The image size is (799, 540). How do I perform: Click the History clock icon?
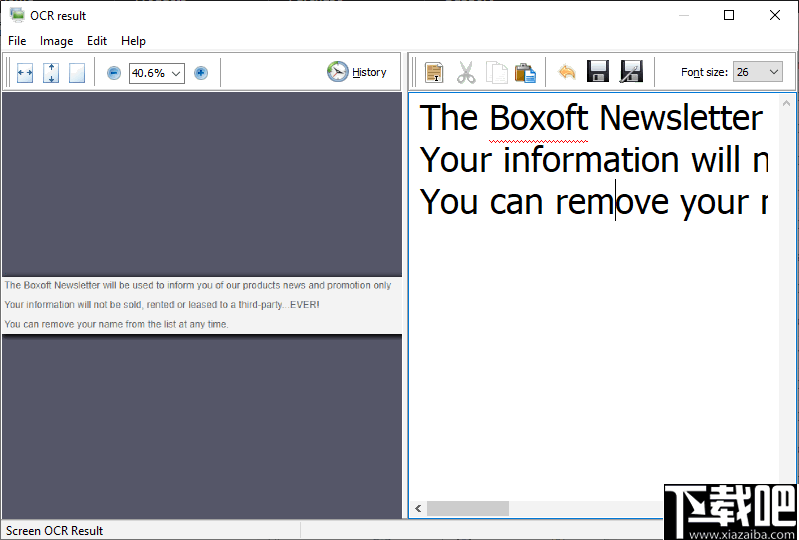pyautogui.click(x=337, y=72)
